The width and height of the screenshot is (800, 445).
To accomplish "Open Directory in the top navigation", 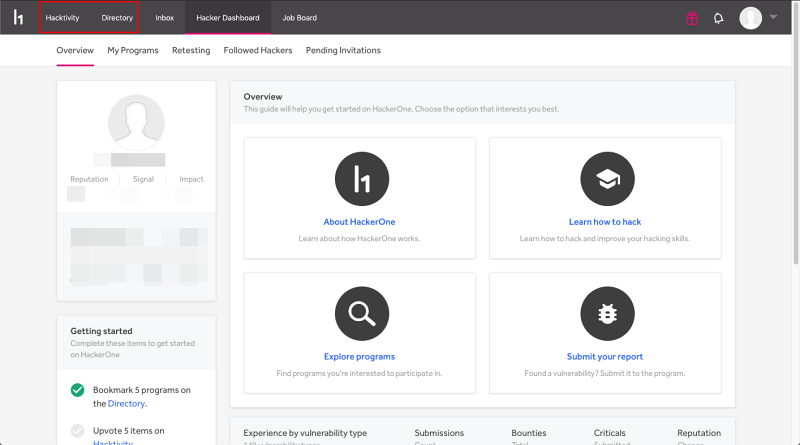I will [117, 18].
